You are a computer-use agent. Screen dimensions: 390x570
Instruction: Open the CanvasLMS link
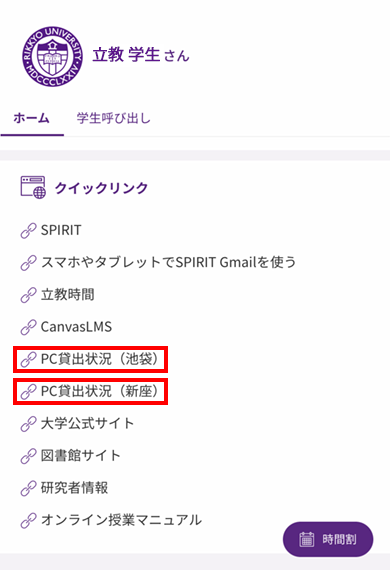pyautogui.click(x=76, y=327)
